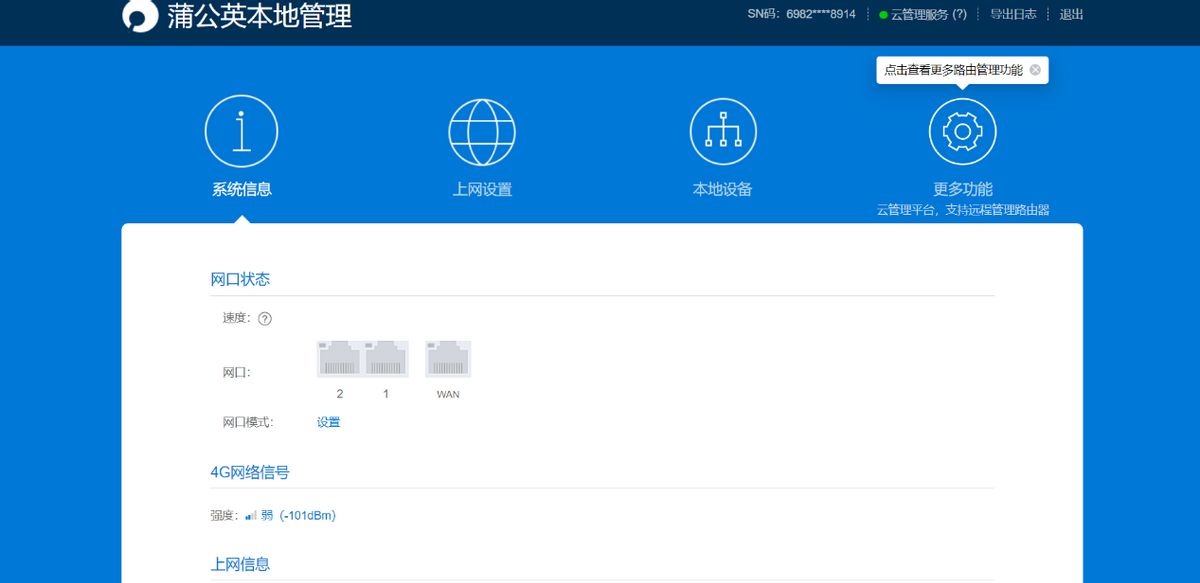
Task: Click the LAN port 2 icon
Action: pos(340,359)
